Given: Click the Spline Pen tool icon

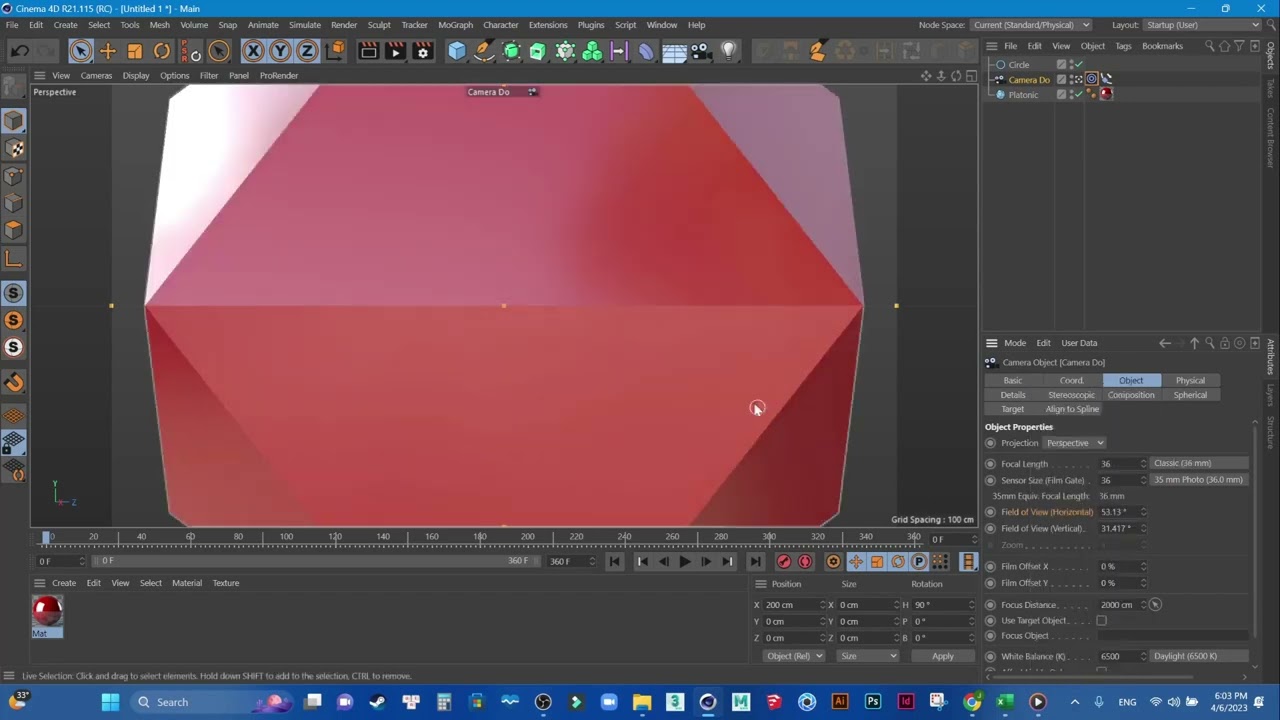Looking at the screenshot, I should pyautogui.click(x=484, y=51).
